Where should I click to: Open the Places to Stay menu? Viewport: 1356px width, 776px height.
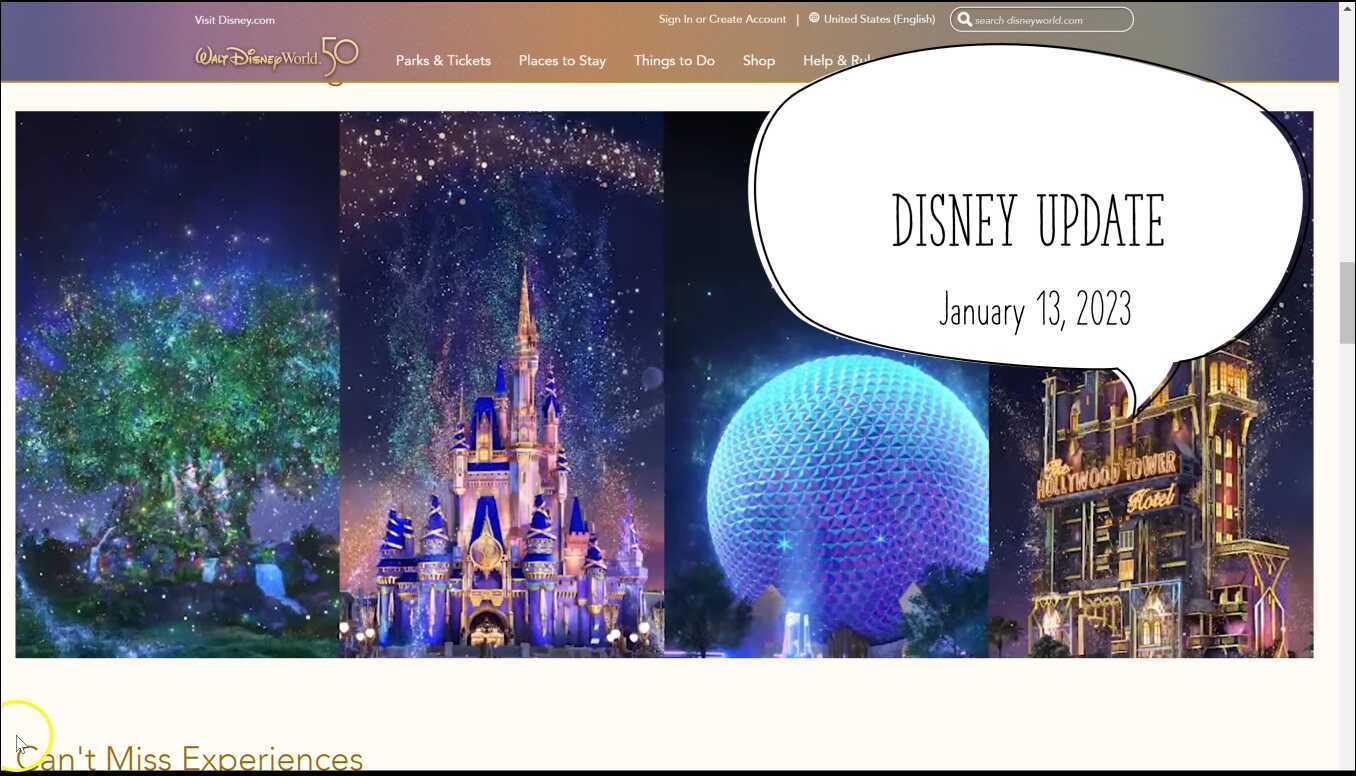(x=562, y=60)
